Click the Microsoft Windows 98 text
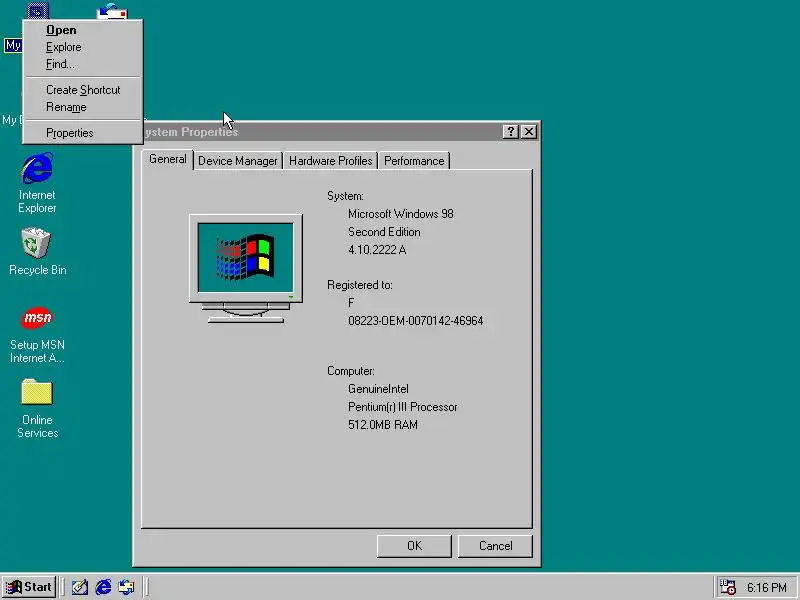 pos(401,214)
